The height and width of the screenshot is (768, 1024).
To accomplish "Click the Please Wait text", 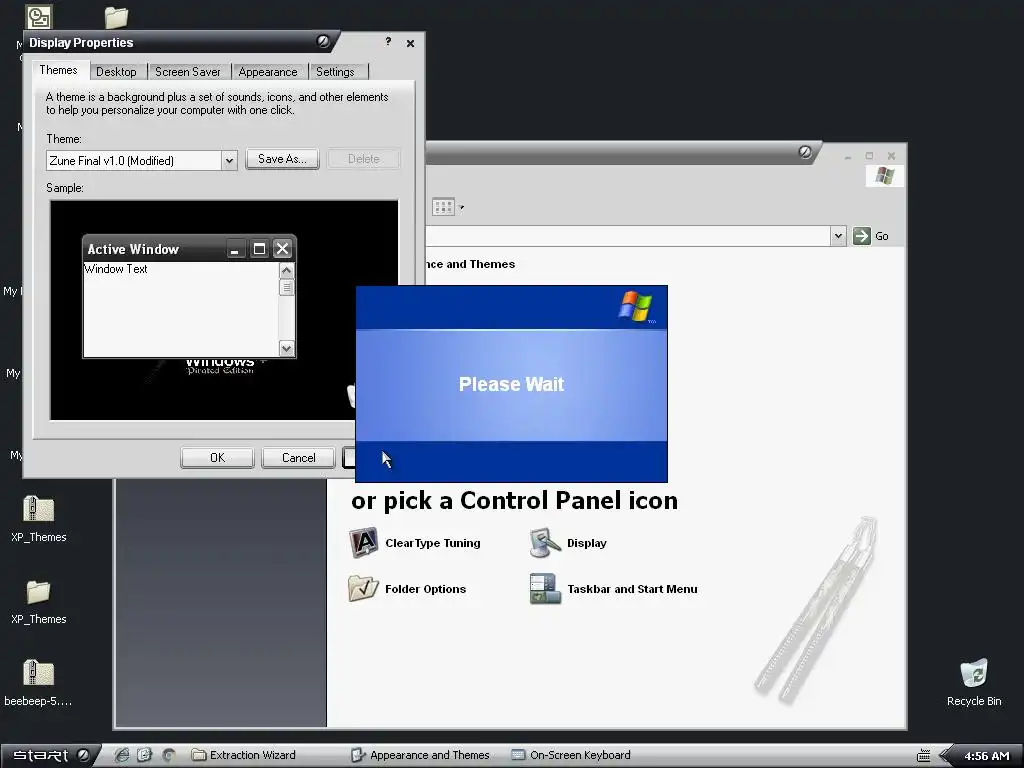I will pos(511,384).
